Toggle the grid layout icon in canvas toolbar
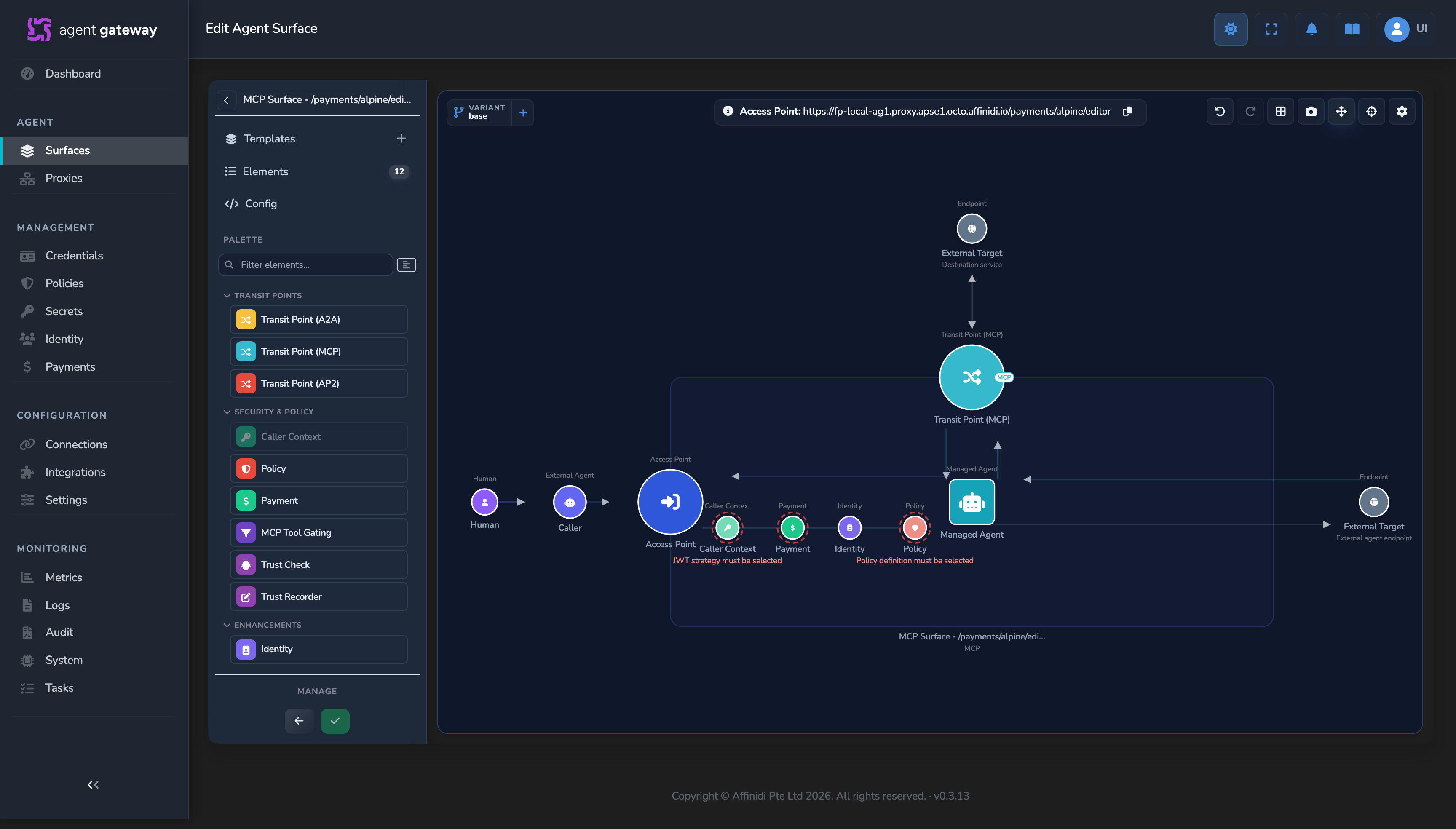Image resolution: width=1456 pixels, height=829 pixels. 1281,111
